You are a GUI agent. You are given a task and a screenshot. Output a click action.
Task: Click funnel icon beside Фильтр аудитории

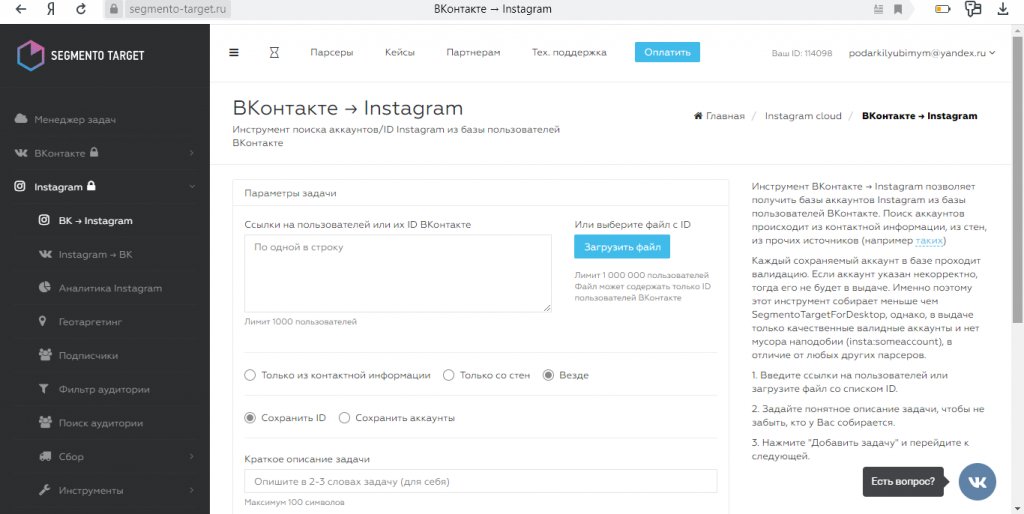(44, 389)
